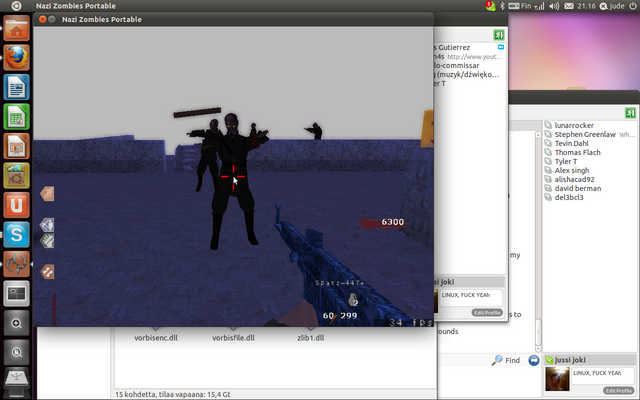Click the green icon in front Skype window

click(499, 35)
